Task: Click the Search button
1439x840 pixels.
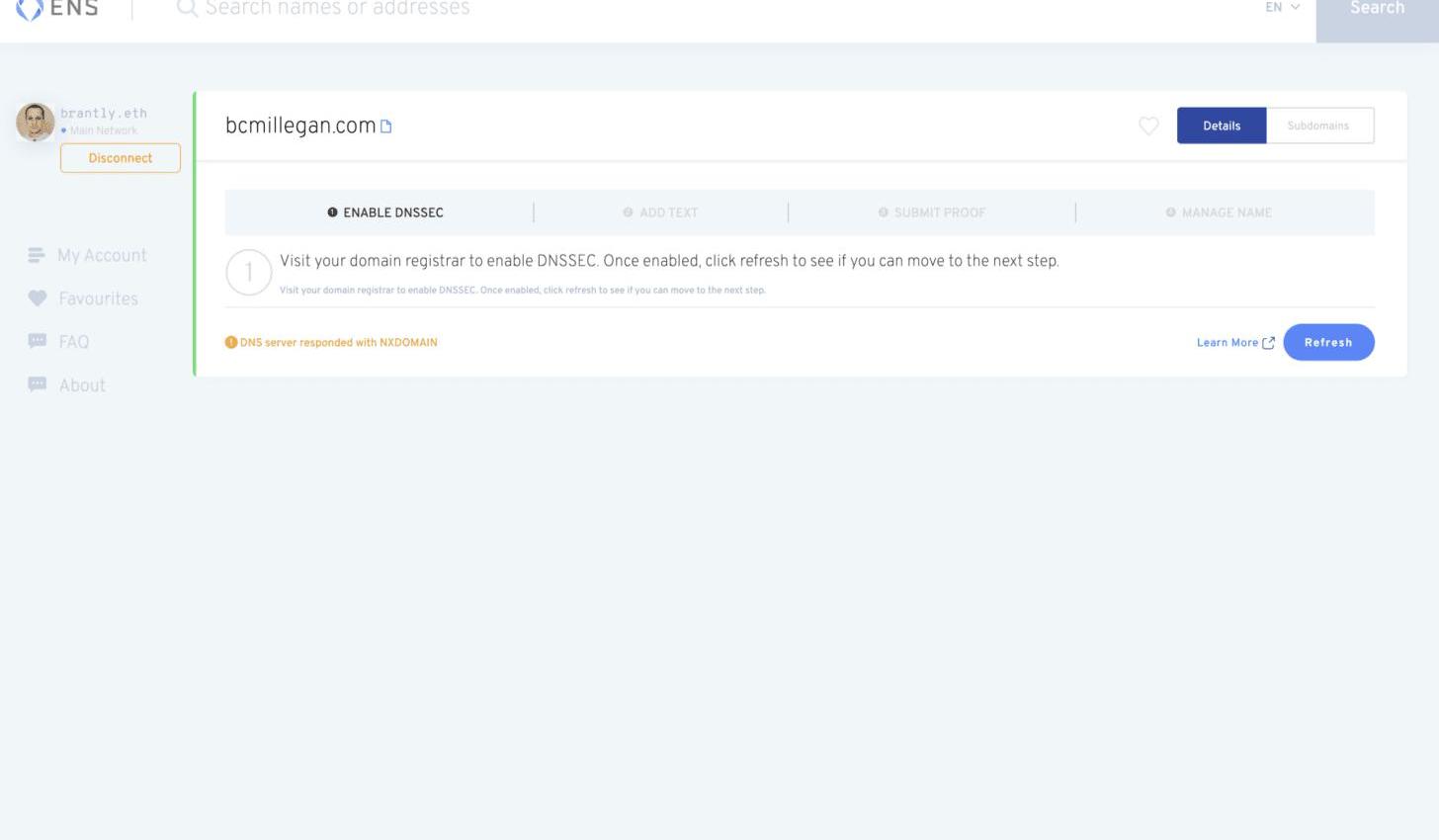Action: click(x=1377, y=12)
